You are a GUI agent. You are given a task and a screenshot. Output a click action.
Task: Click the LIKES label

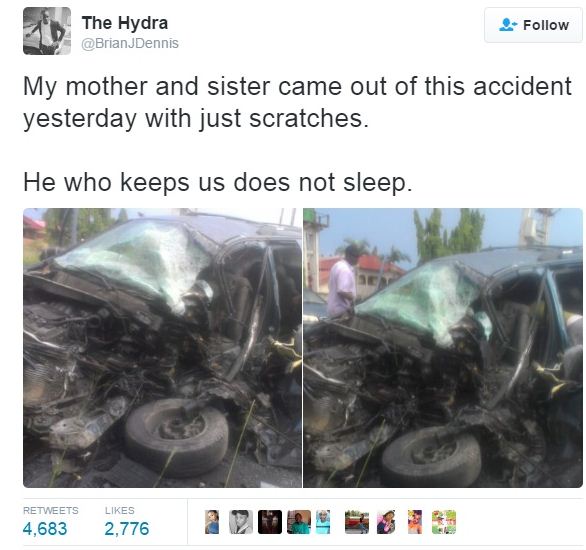[x=120, y=510]
